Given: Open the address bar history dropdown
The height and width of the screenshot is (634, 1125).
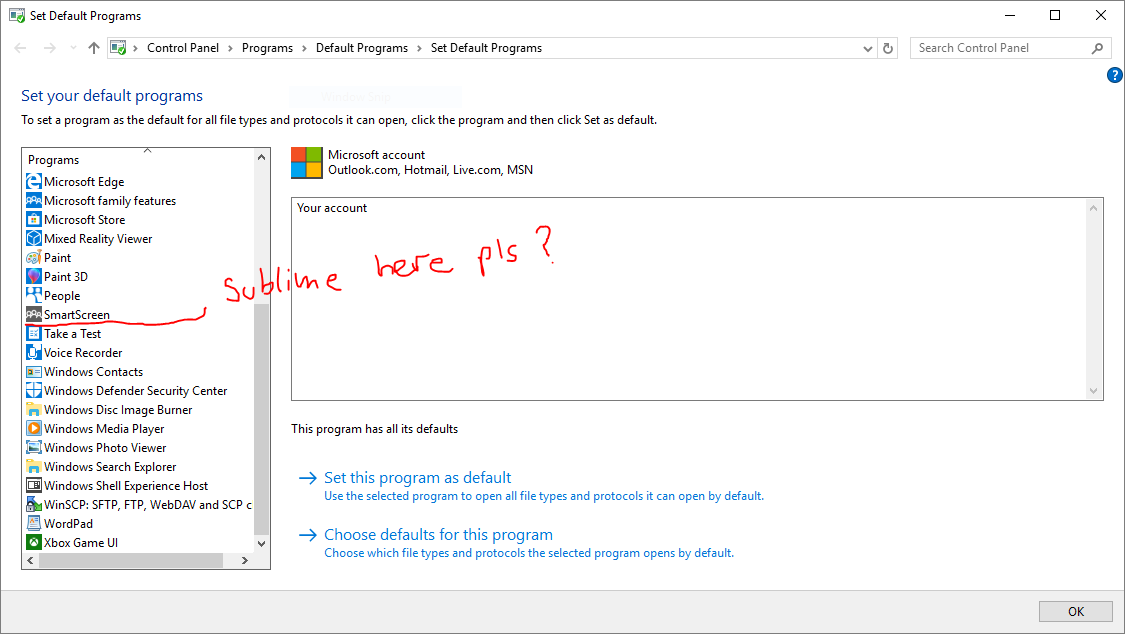Looking at the screenshot, I should tap(867, 48).
